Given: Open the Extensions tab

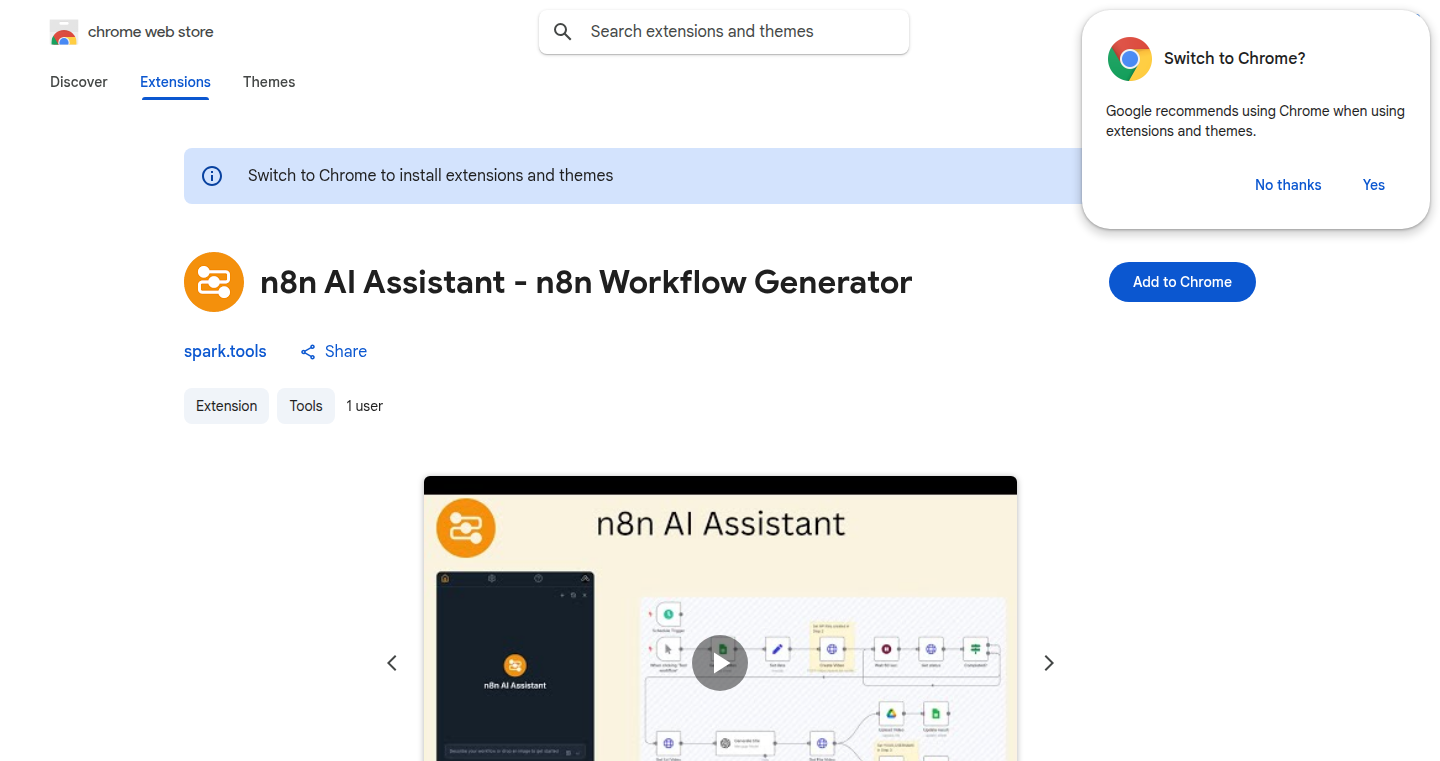Looking at the screenshot, I should click(175, 82).
